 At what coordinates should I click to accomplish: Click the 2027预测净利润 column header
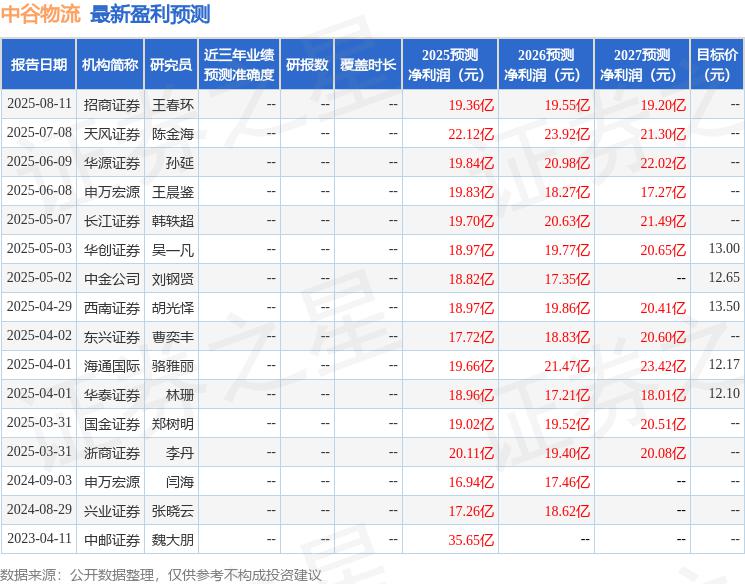(x=642, y=64)
